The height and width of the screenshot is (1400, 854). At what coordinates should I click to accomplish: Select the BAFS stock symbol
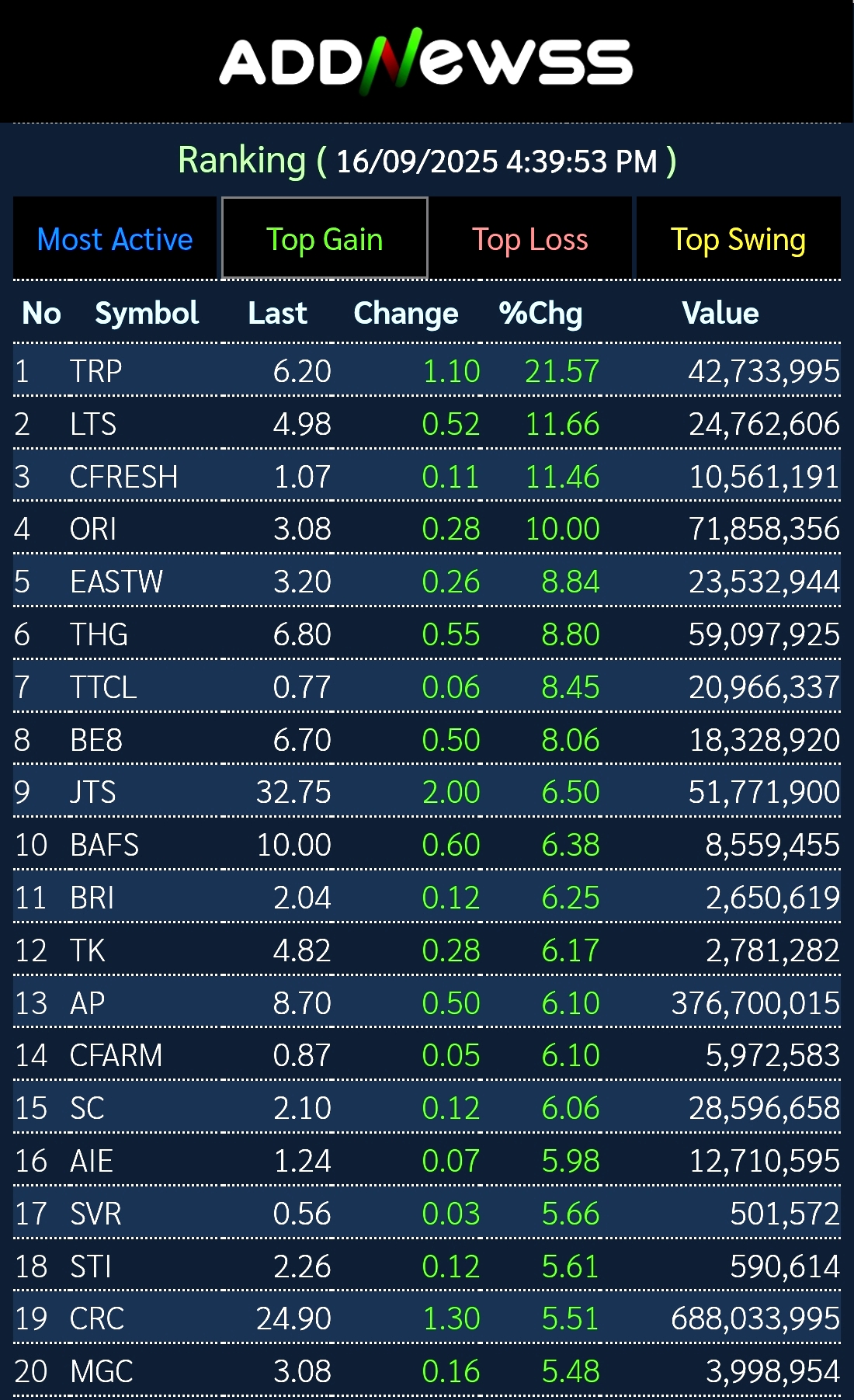pos(105,845)
